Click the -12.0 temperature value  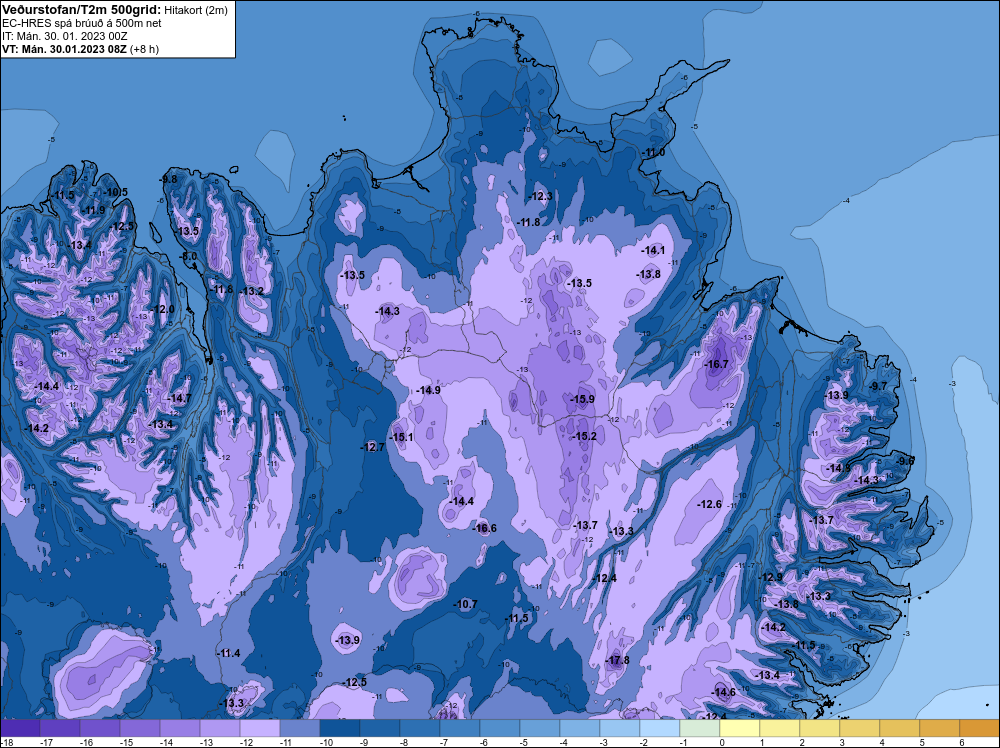(x=162, y=309)
